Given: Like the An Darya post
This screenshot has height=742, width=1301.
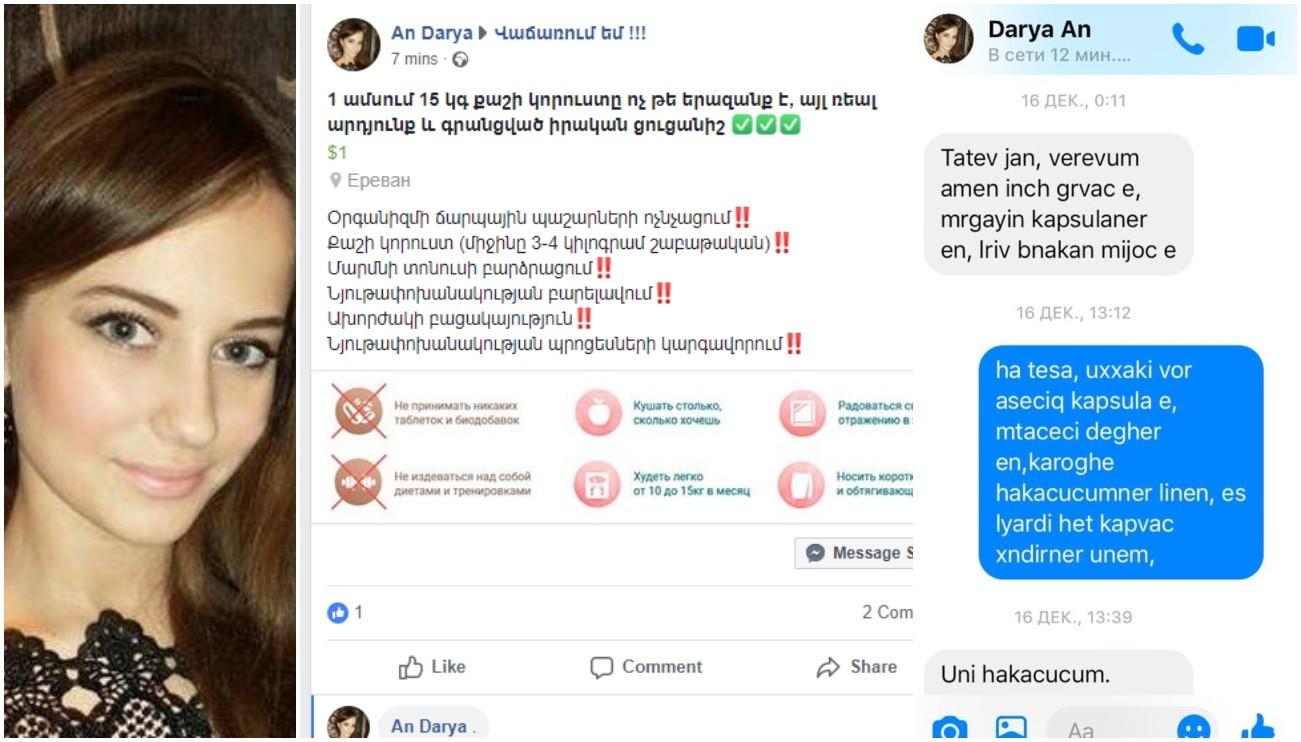Looking at the screenshot, I should click(432, 667).
